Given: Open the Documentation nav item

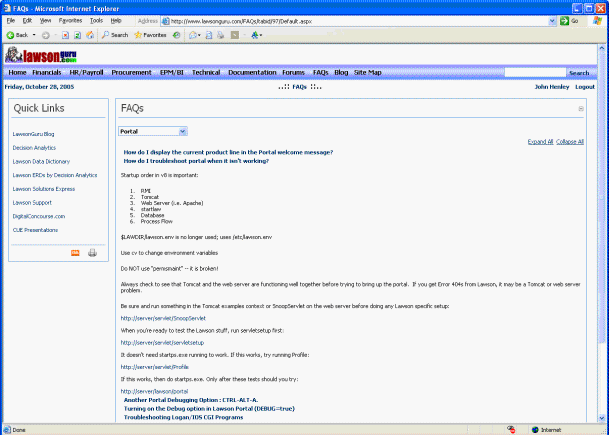Looking at the screenshot, I should point(252,73).
